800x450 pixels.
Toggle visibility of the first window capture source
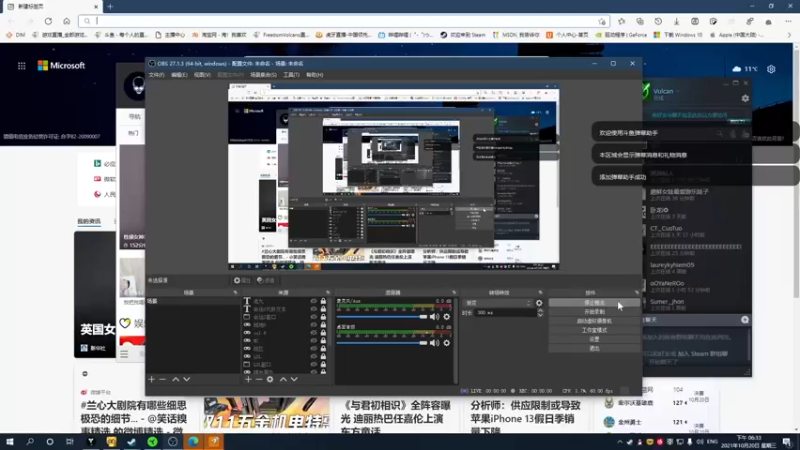click(313, 317)
